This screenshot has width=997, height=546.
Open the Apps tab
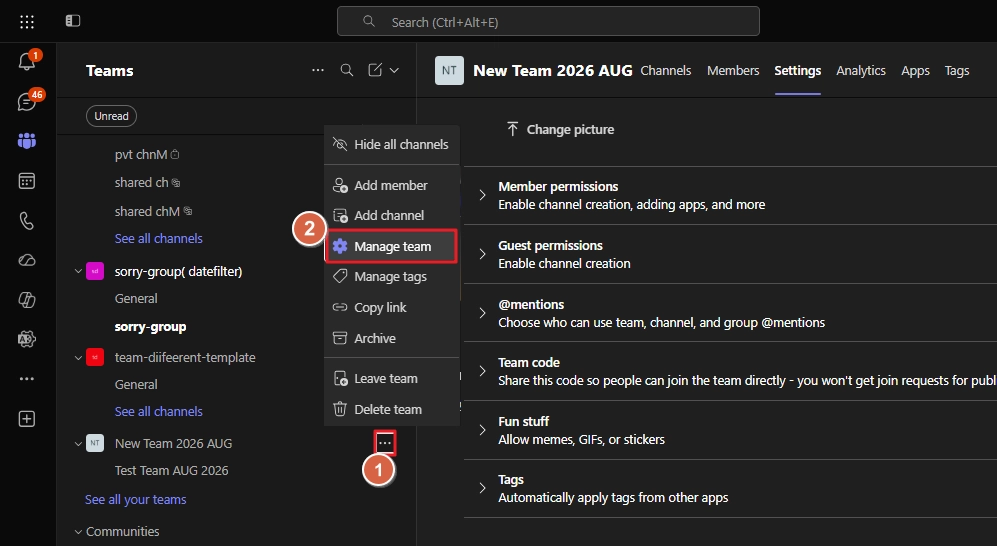(x=916, y=71)
